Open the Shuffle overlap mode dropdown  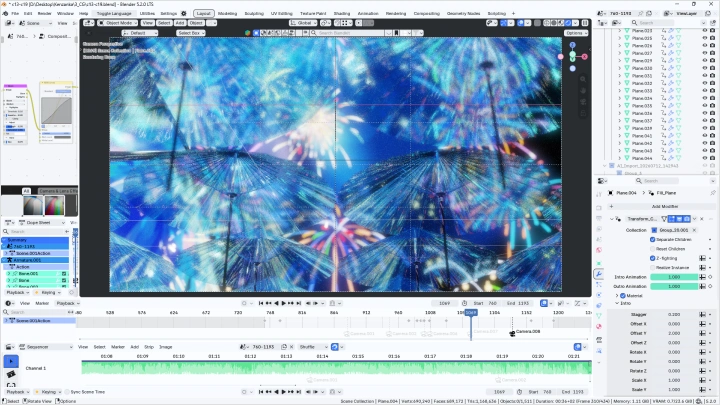tap(313, 347)
